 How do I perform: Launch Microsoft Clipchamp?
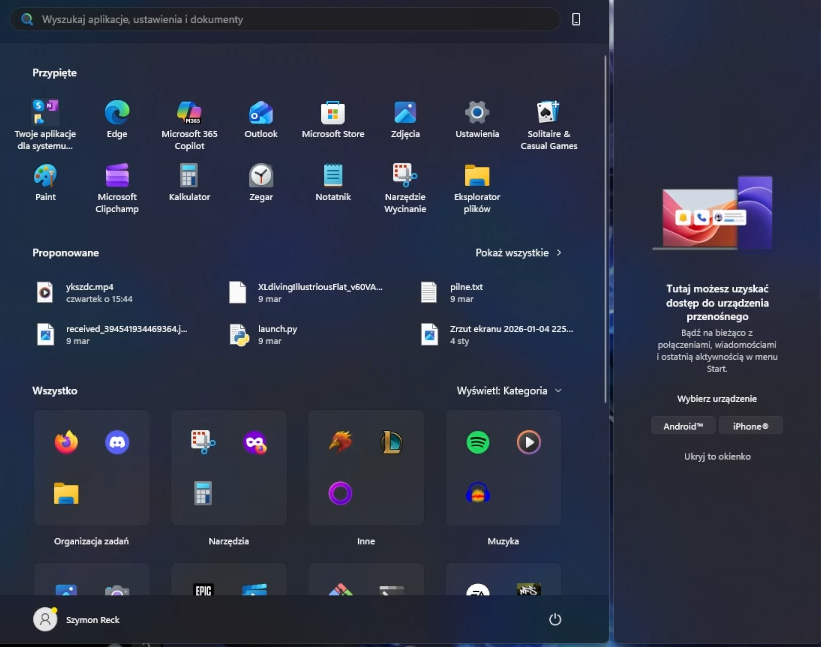(x=117, y=188)
